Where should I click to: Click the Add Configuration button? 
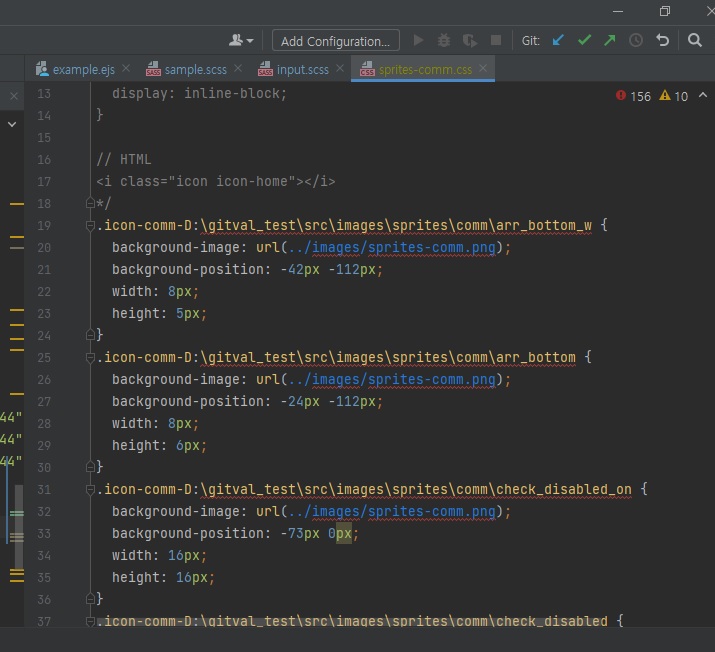pos(335,41)
